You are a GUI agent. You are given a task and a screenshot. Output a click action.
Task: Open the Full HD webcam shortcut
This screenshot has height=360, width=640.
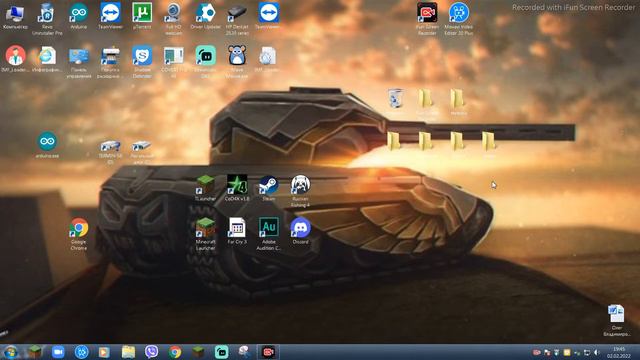[x=174, y=19]
